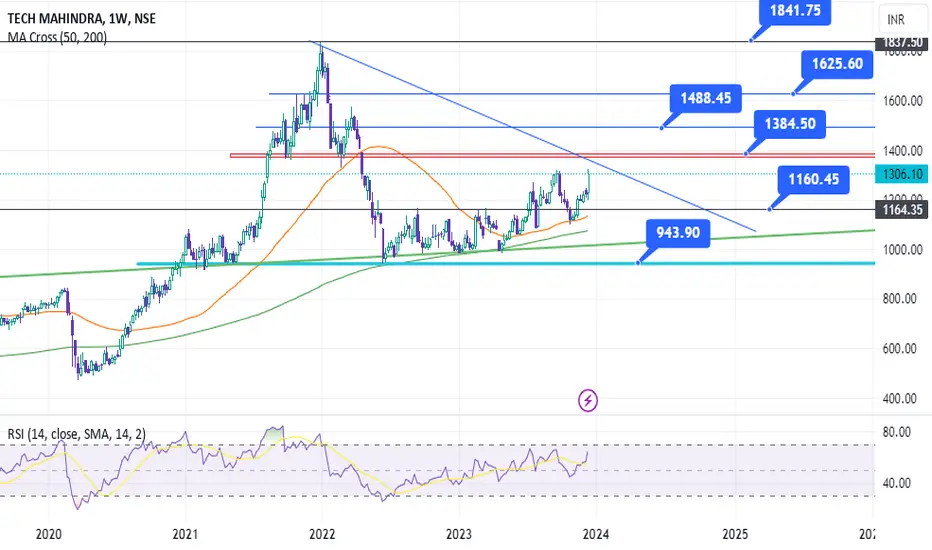Click the purple lightning bolt event icon
Image resolution: width=932 pixels, height=550 pixels.
[x=588, y=401]
